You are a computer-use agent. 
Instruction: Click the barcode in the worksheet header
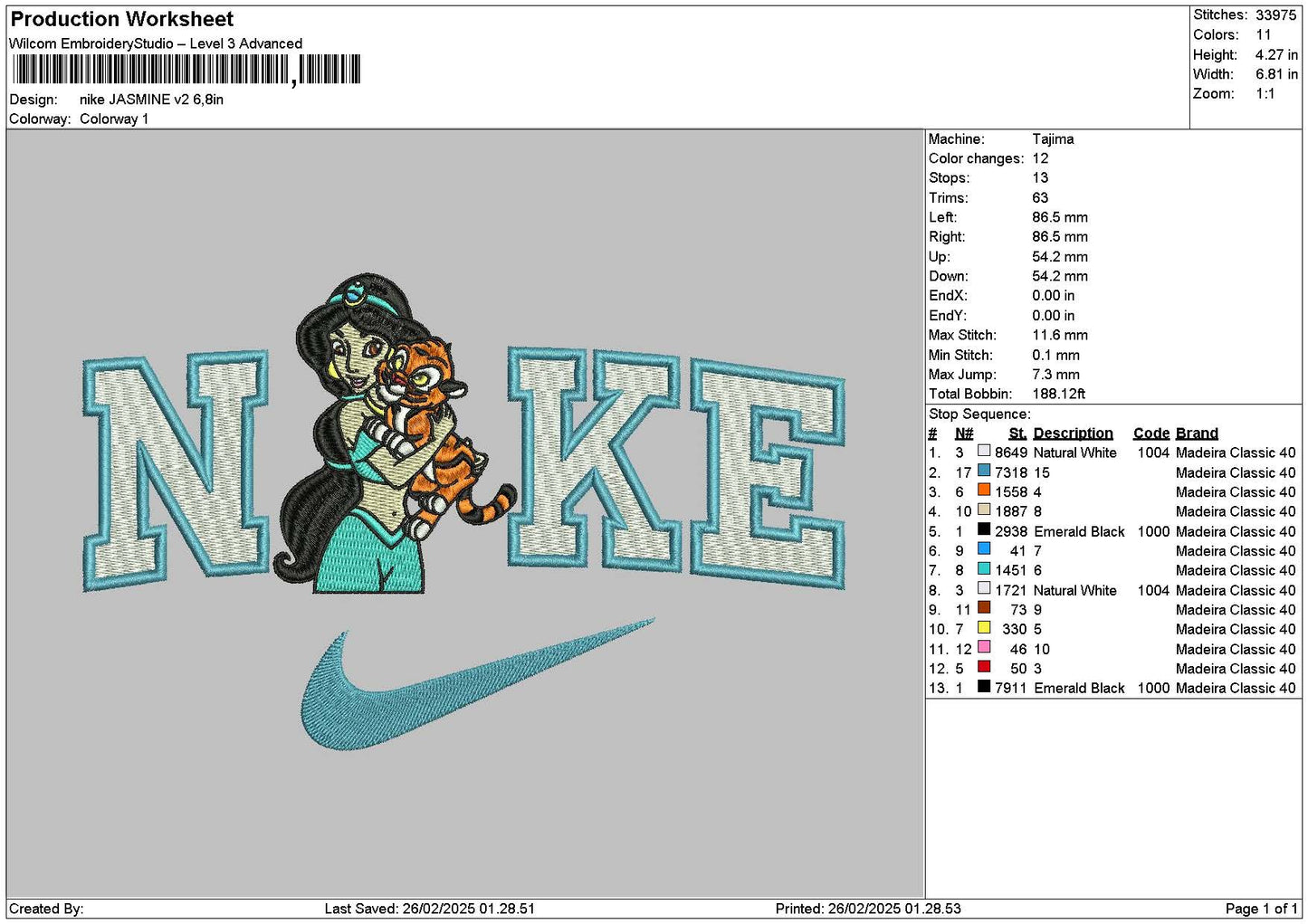pyautogui.click(x=186, y=70)
